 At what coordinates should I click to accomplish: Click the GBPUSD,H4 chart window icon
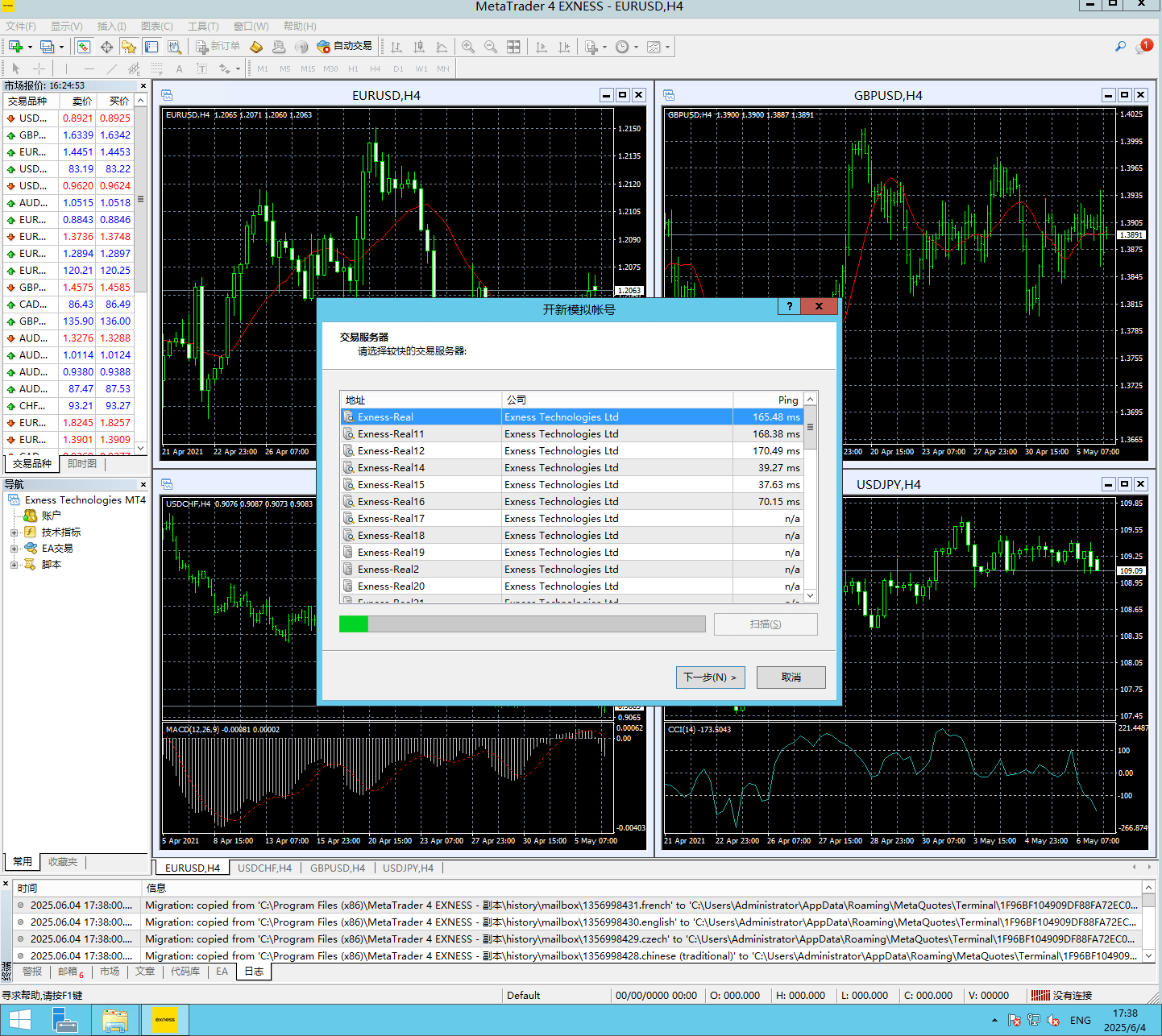pos(668,95)
